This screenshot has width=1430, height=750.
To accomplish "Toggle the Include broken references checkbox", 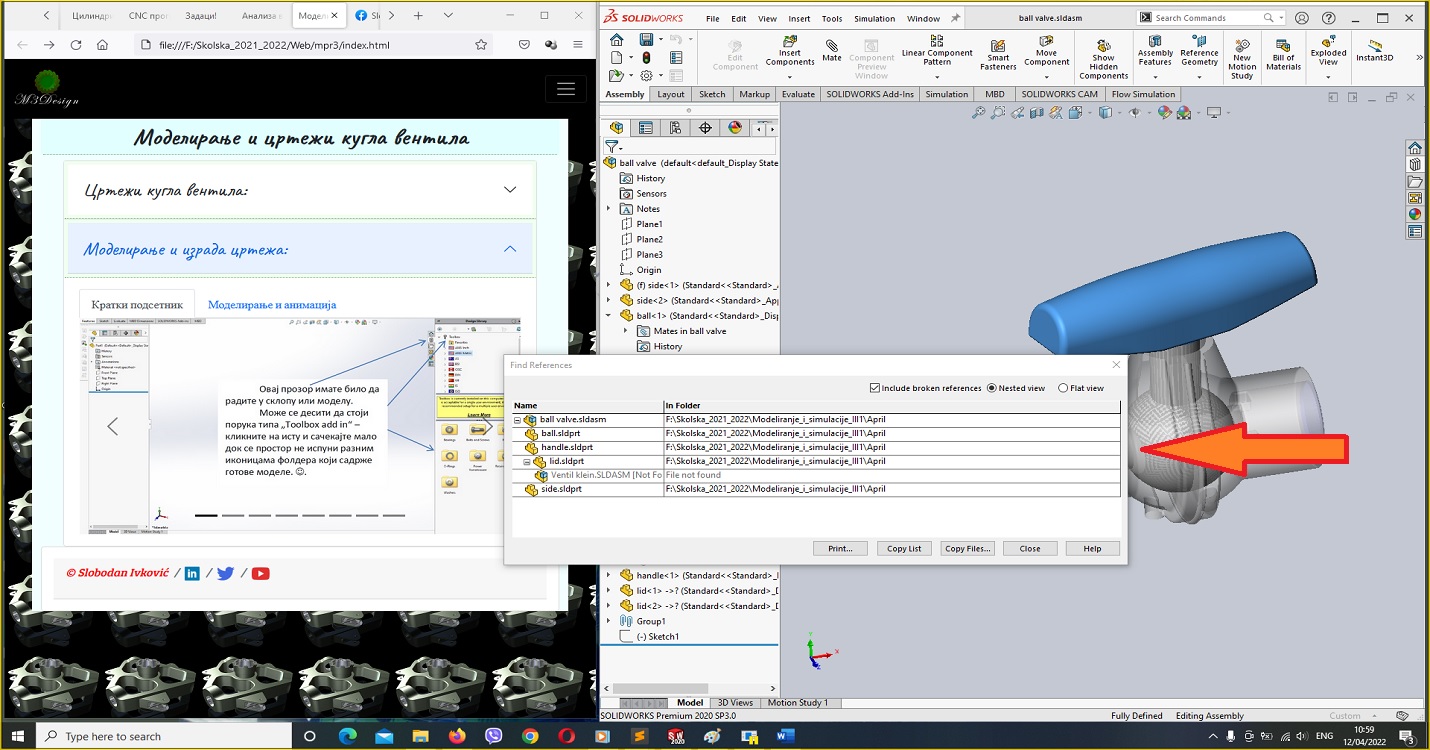I will pyautogui.click(x=875, y=388).
